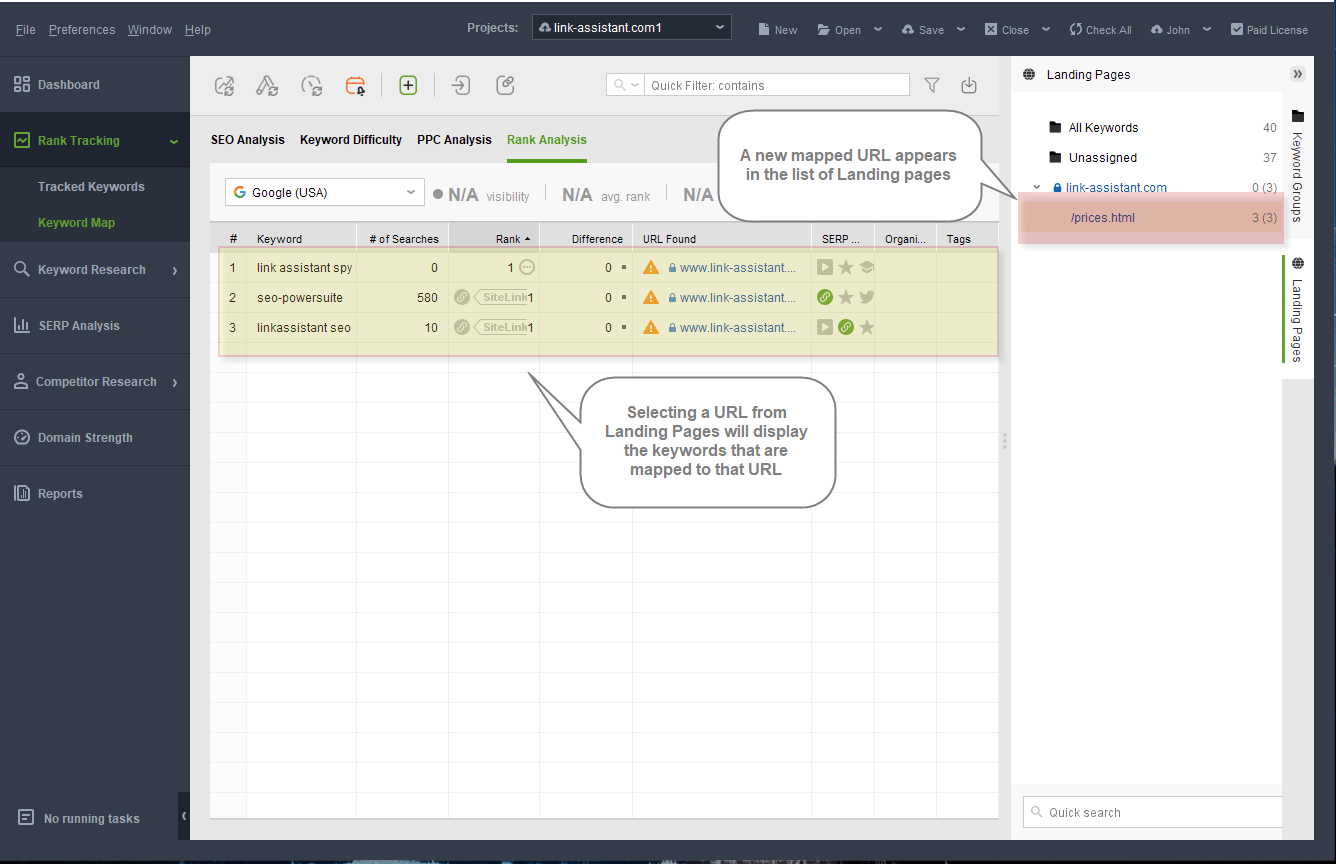Viewport: 1336px width, 864px height.
Task: Expand the Close button dropdown arrow
Action: point(1046,29)
